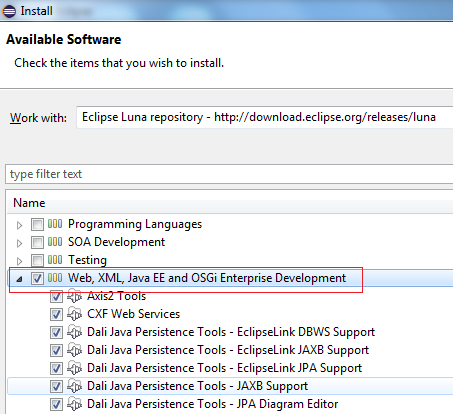This screenshot has height=414, width=453.
Task: Open the Work with repository combo box
Action: (x=265, y=117)
